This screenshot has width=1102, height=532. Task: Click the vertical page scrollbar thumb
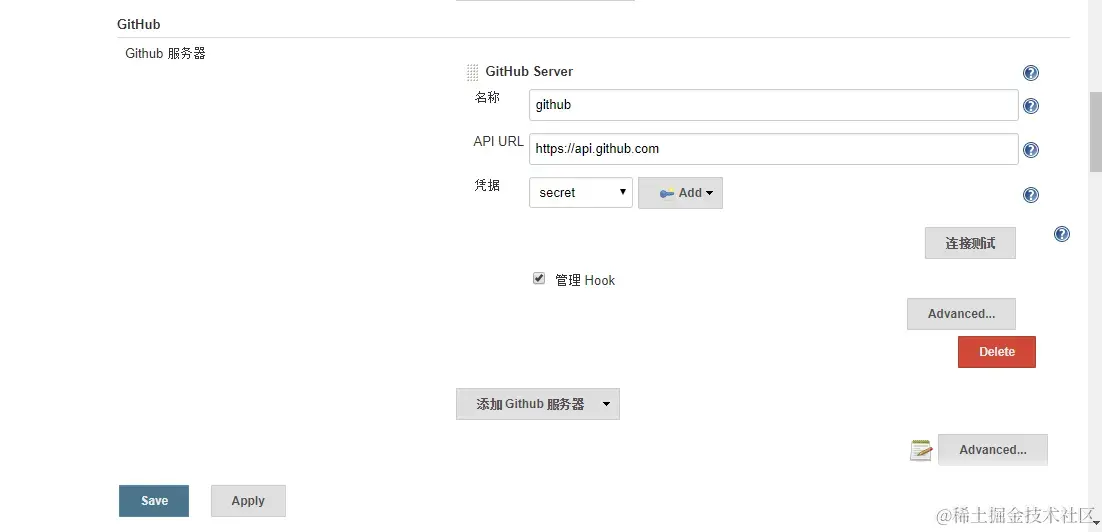[x=1096, y=131]
